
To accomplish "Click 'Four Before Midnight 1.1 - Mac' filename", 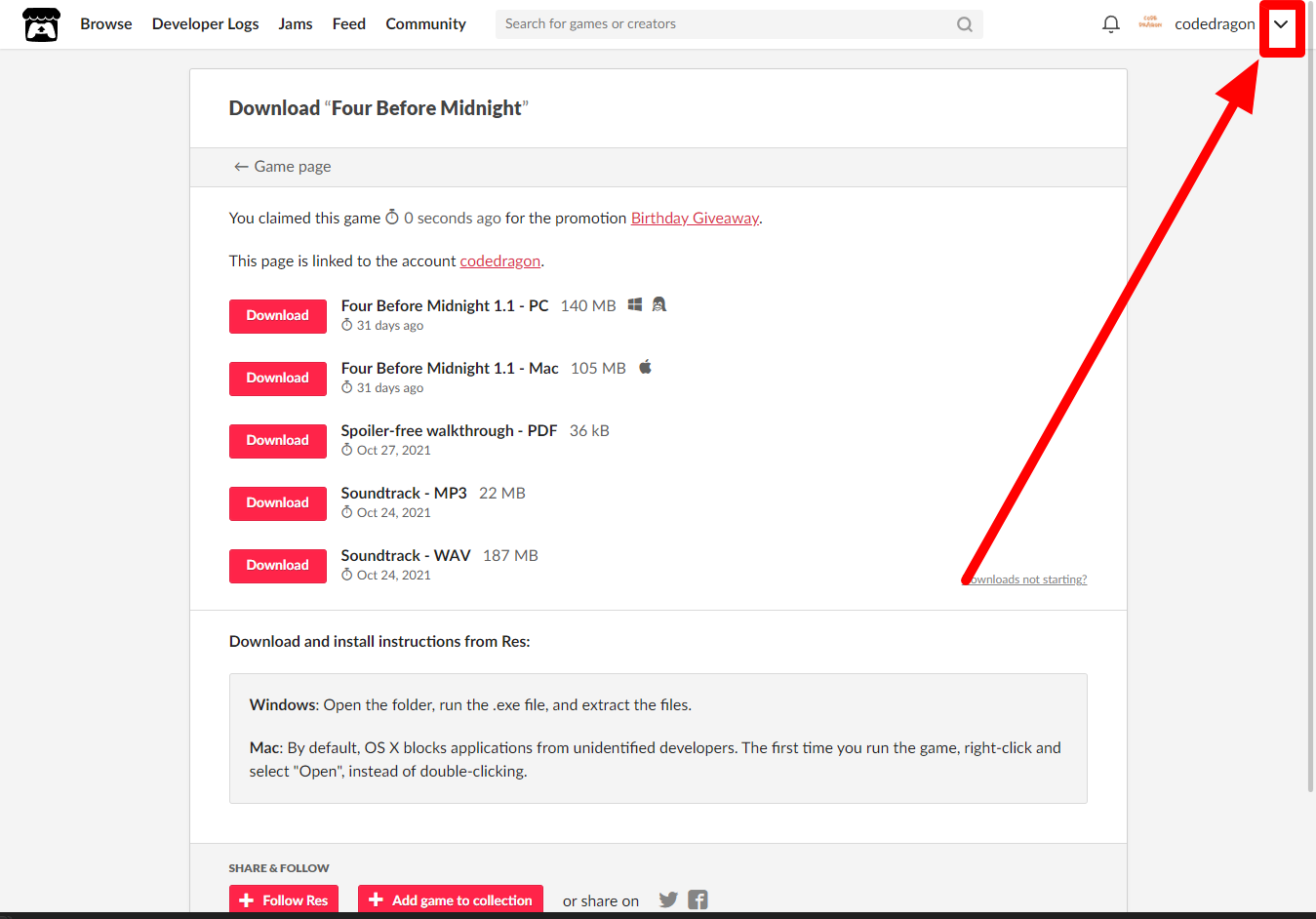I will point(450,369).
